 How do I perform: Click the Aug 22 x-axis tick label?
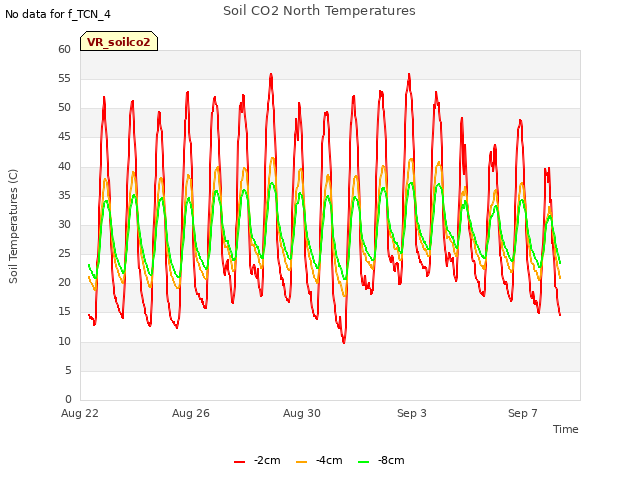[80, 413]
